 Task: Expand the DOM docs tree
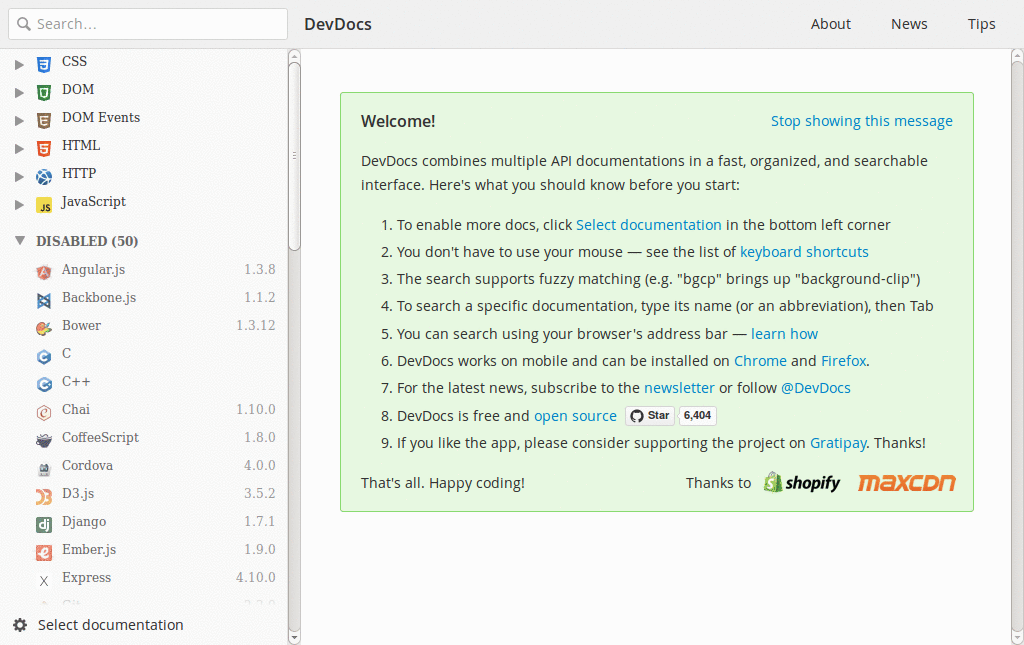(20, 93)
